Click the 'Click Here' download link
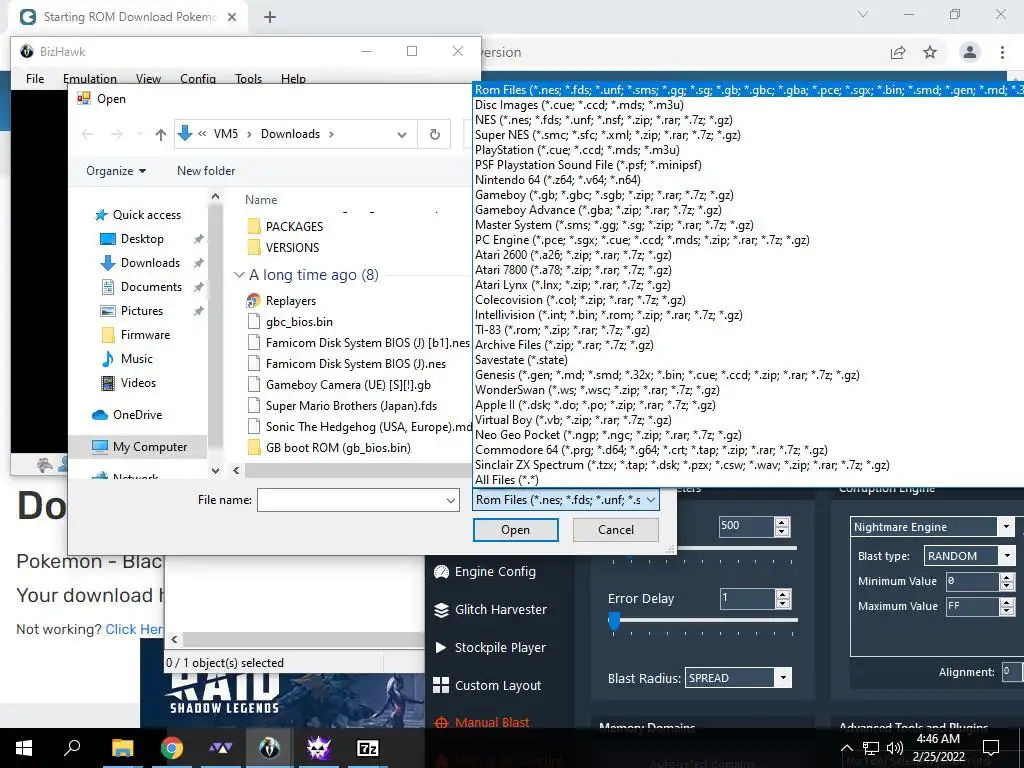This screenshot has height=768, width=1024. (x=135, y=629)
